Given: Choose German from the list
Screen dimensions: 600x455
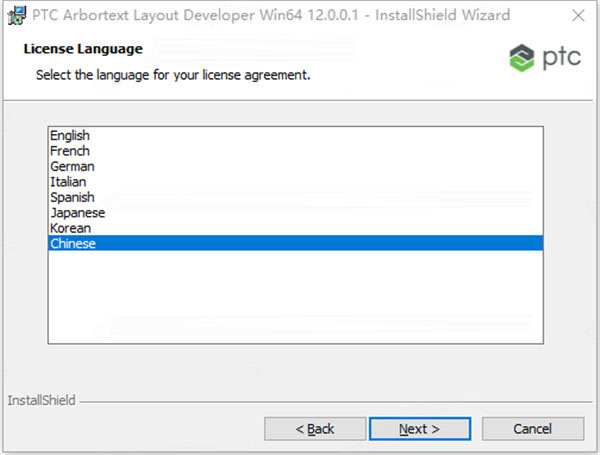Looking at the screenshot, I should point(295,166).
